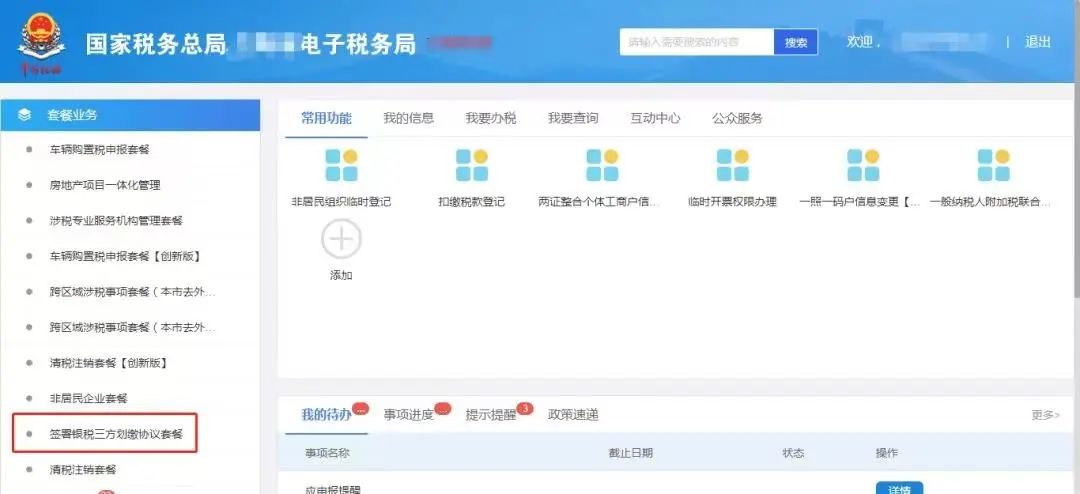Select the 事项进度 tab
The width and height of the screenshot is (1080, 494).
coord(408,415)
